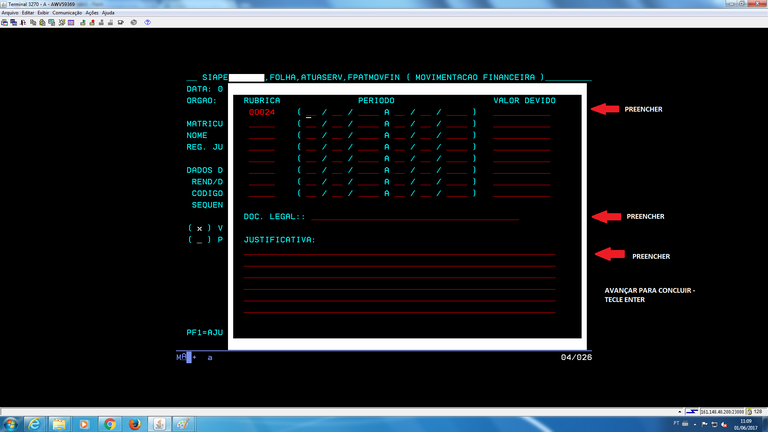Launch Internet Explorer from taskbar
This screenshot has height=432, width=768.
click(33, 423)
